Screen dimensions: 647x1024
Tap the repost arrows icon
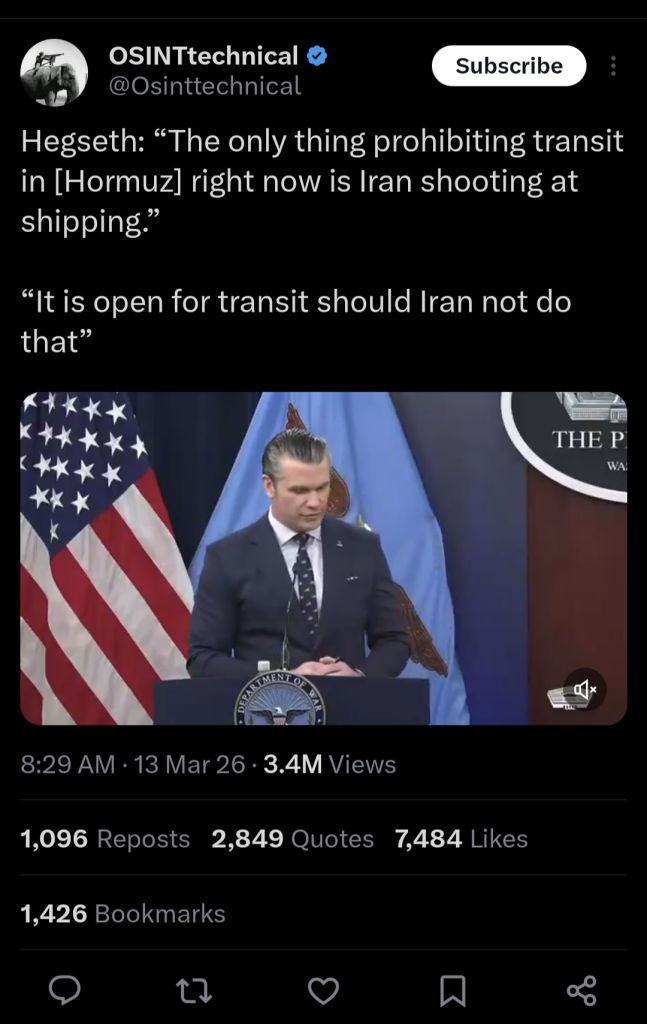tap(195, 991)
